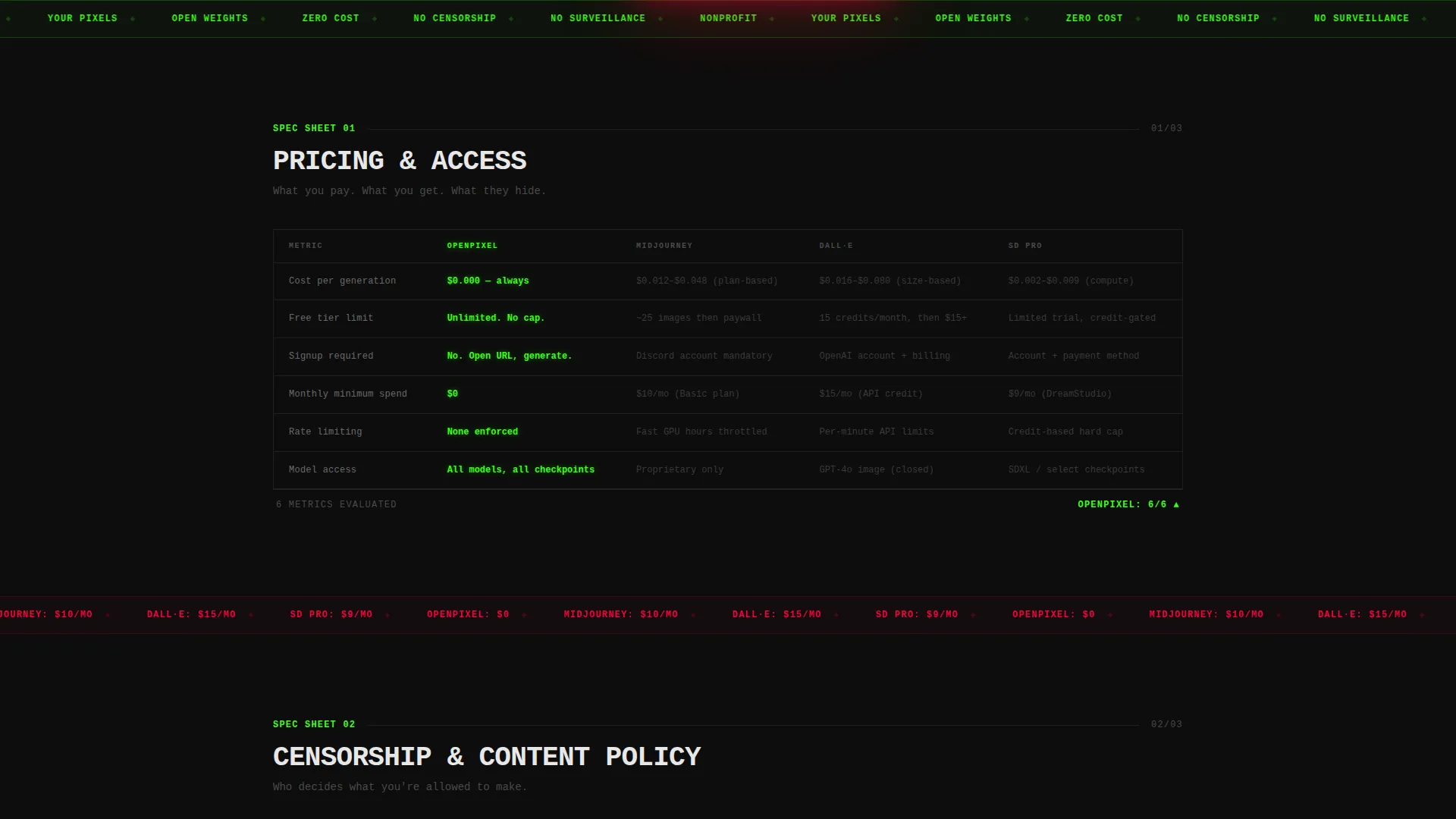Click the PRICING & ACCESS heading

pyautogui.click(x=400, y=161)
